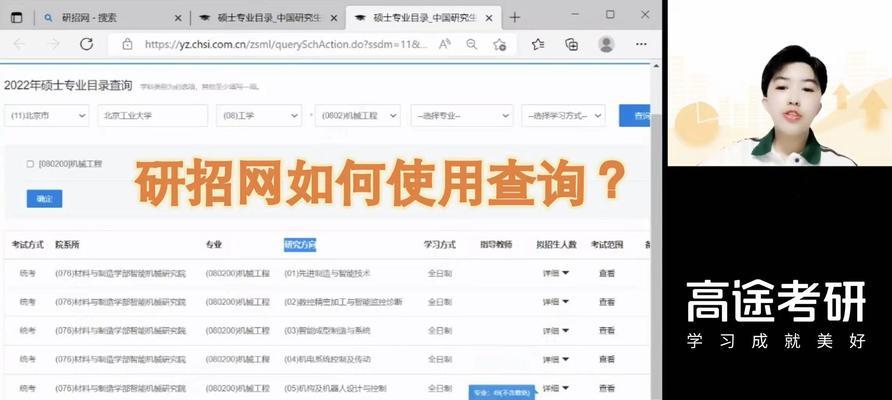
Task: Click the 北京工业大学 school input field
Action: tap(152, 116)
